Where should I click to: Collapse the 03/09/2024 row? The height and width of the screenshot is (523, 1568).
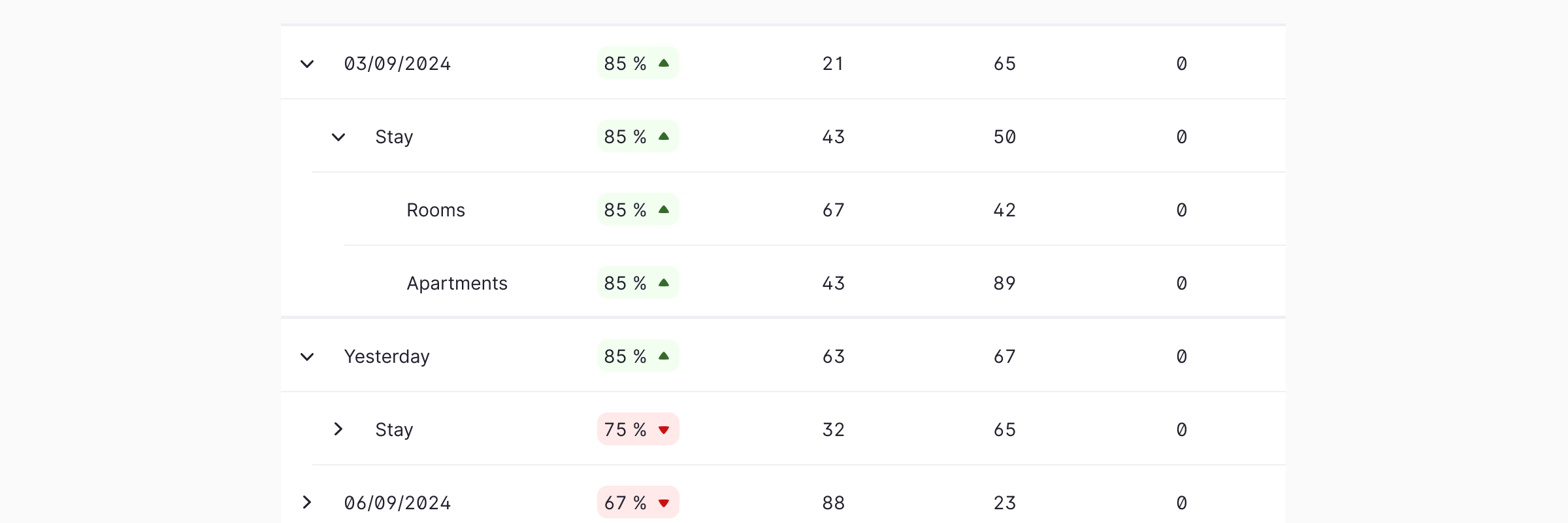(x=307, y=64)
